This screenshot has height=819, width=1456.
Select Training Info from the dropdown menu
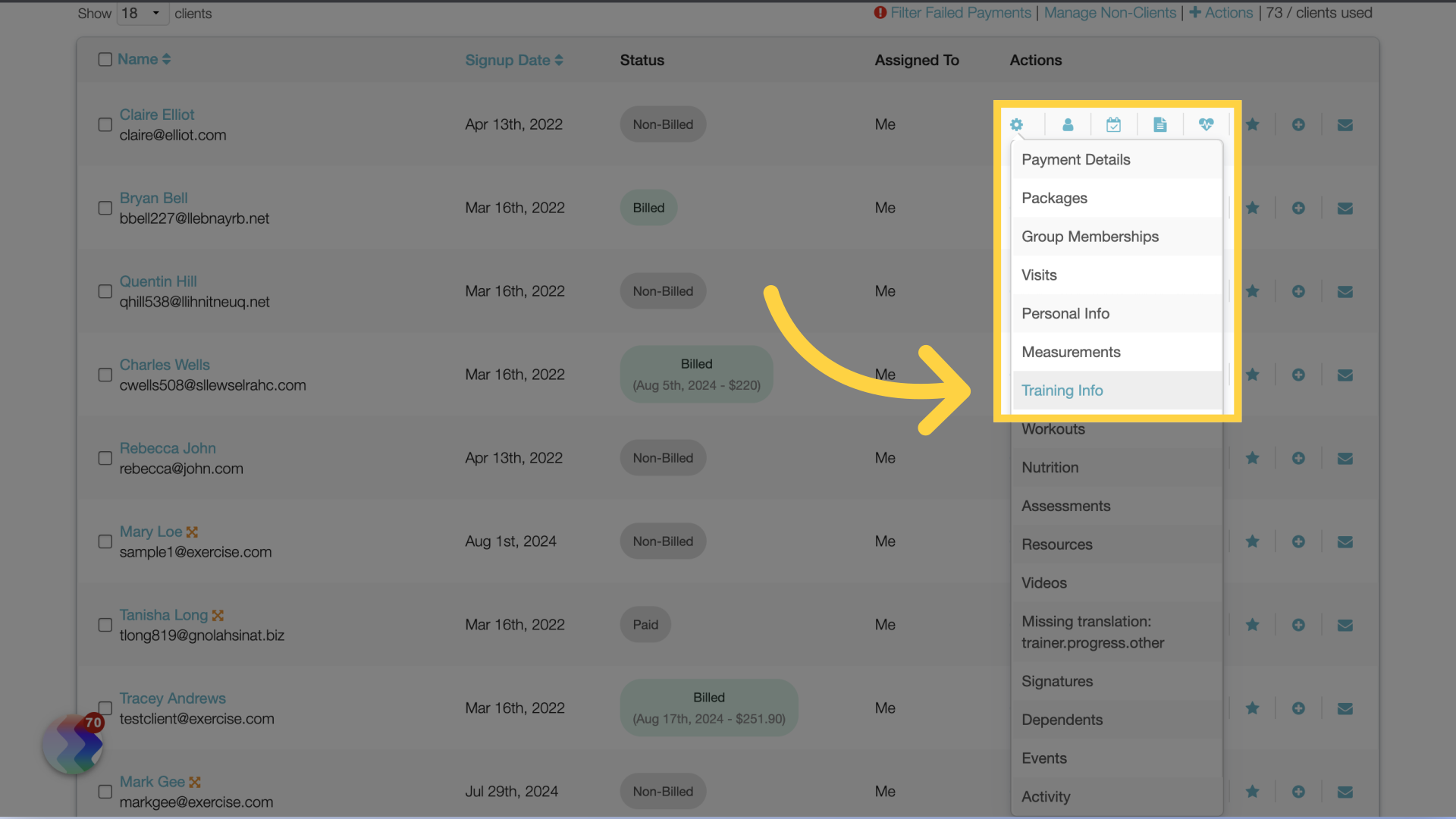click(x=1062, y=390)
